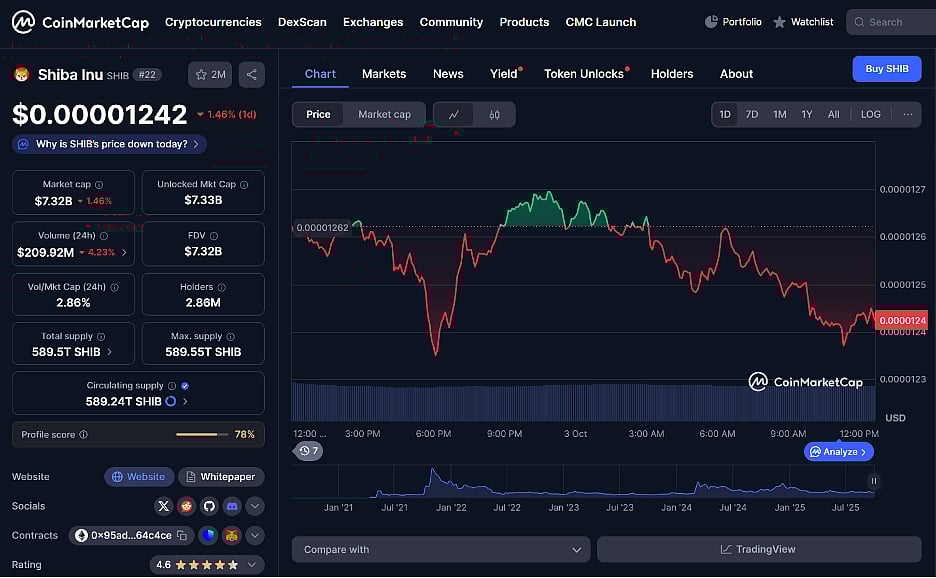The image size is (936, 578).
Task: Open the X social profile icon
Action: (163, 506)
